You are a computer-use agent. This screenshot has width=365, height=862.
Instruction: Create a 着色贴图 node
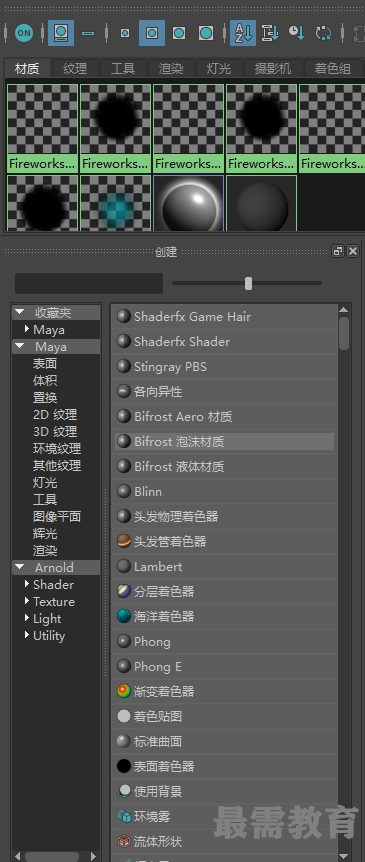[225, 717]
